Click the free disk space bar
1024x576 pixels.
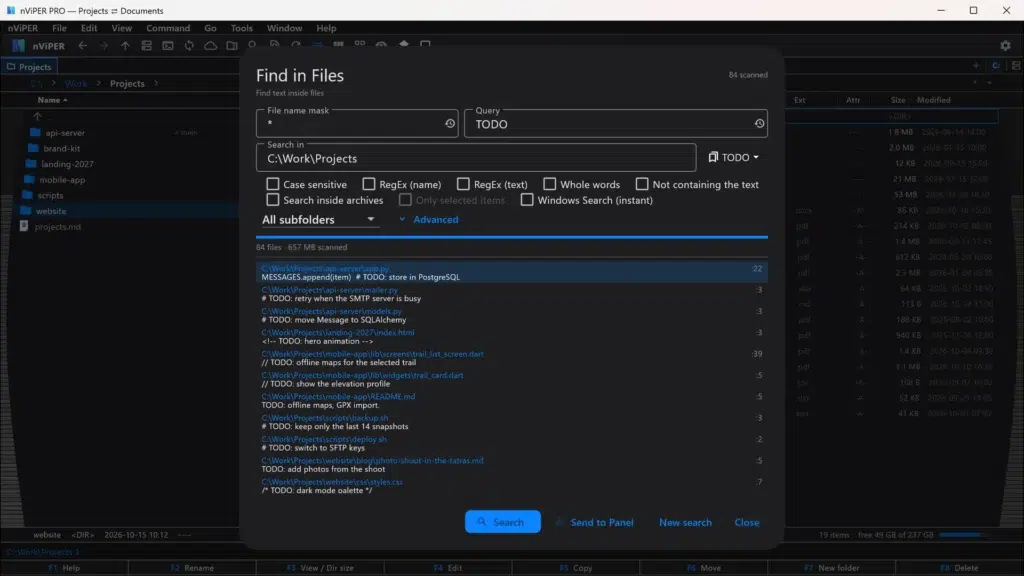[x=965, y=535]
